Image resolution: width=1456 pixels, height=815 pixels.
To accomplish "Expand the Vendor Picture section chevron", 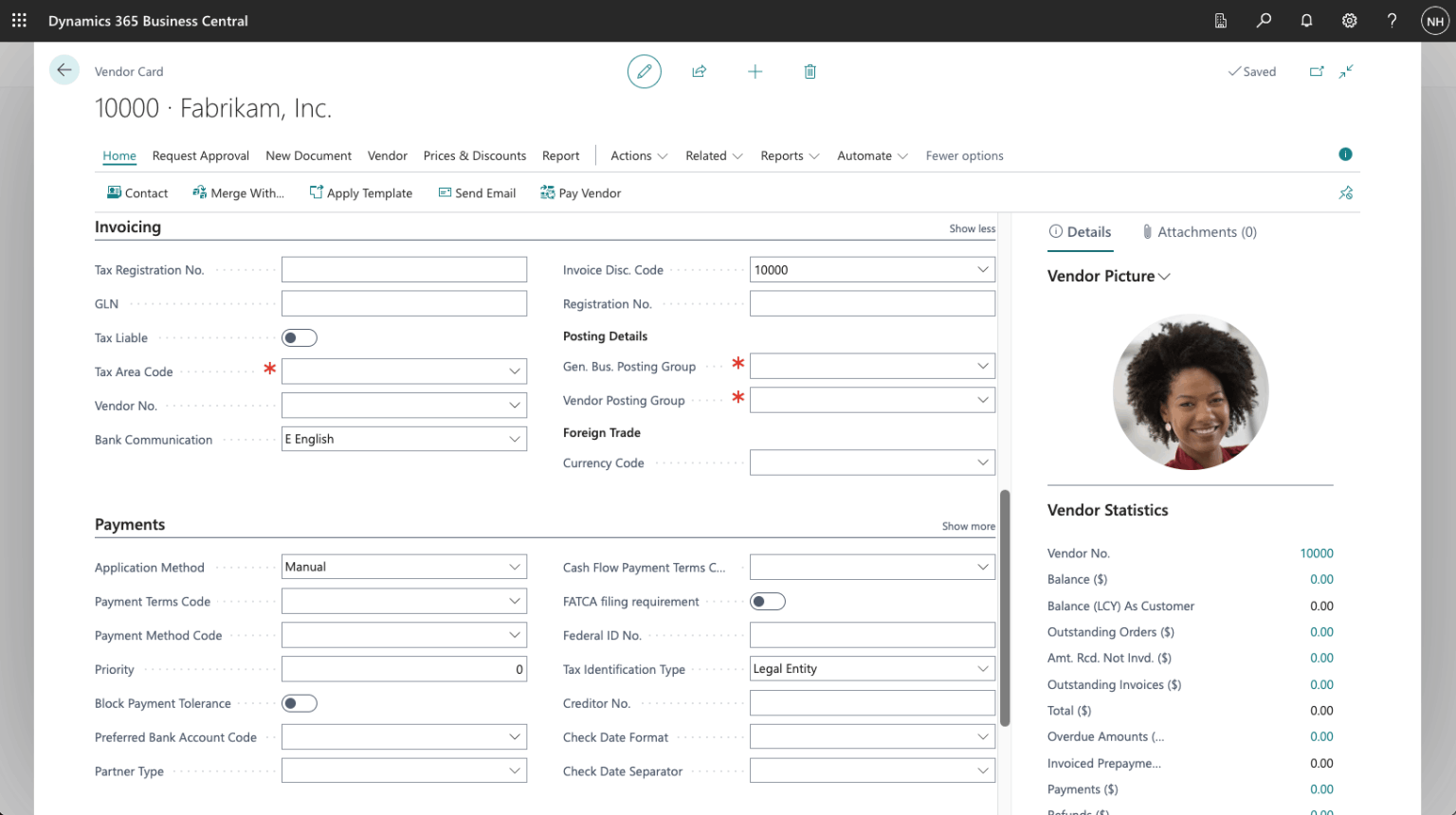I will 1165,277.
